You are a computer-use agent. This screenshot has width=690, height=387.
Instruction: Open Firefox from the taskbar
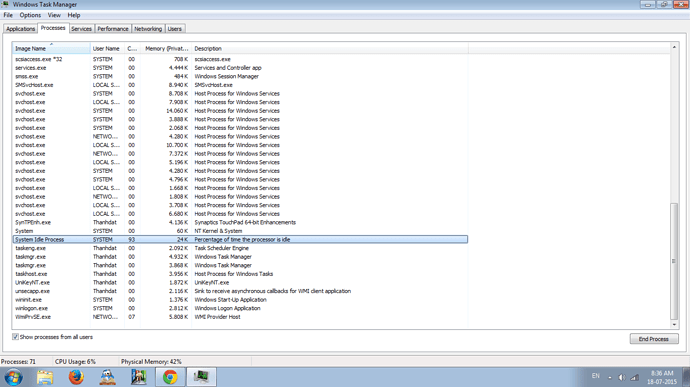point(76,377)
